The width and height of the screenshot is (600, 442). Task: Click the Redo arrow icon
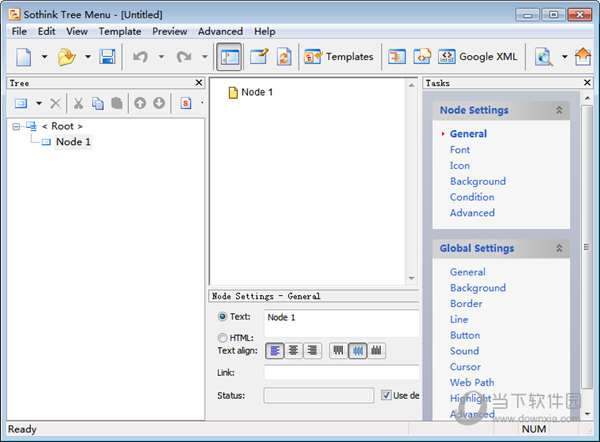click(x=184, y=57)
